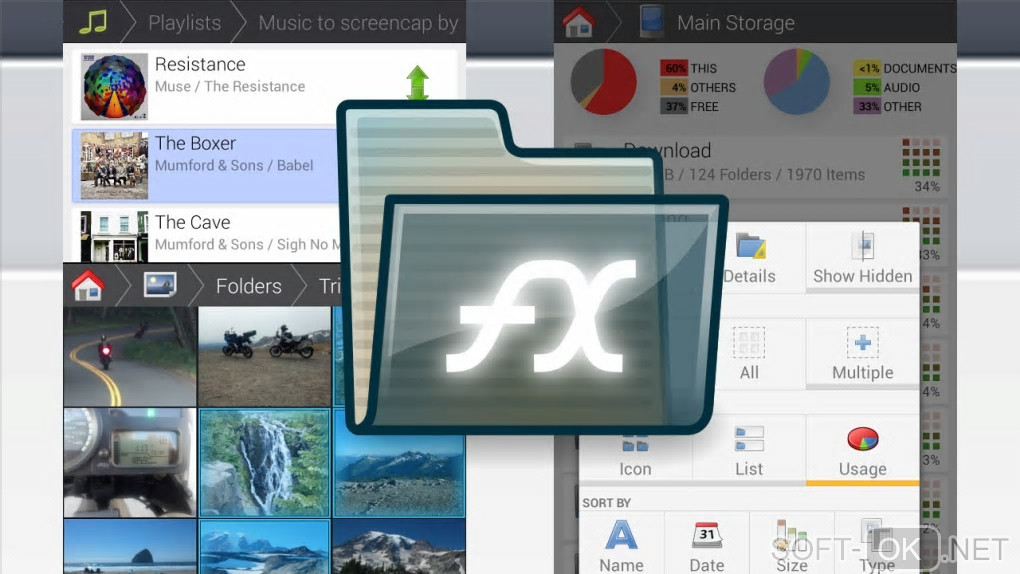Sort by Size
Image resolution: width=1020 pixels, height=574 pixels.
tap(792, 545)
